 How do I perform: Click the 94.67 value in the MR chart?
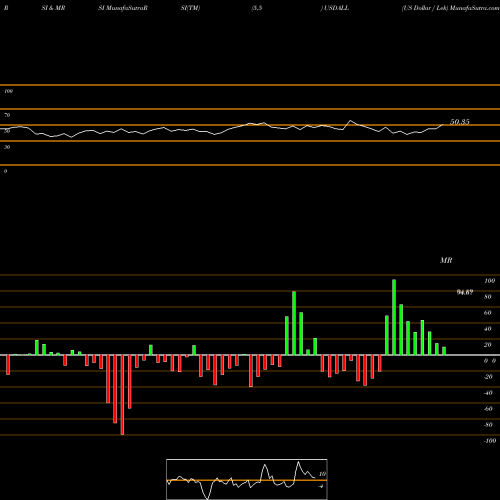click(465, 292)
